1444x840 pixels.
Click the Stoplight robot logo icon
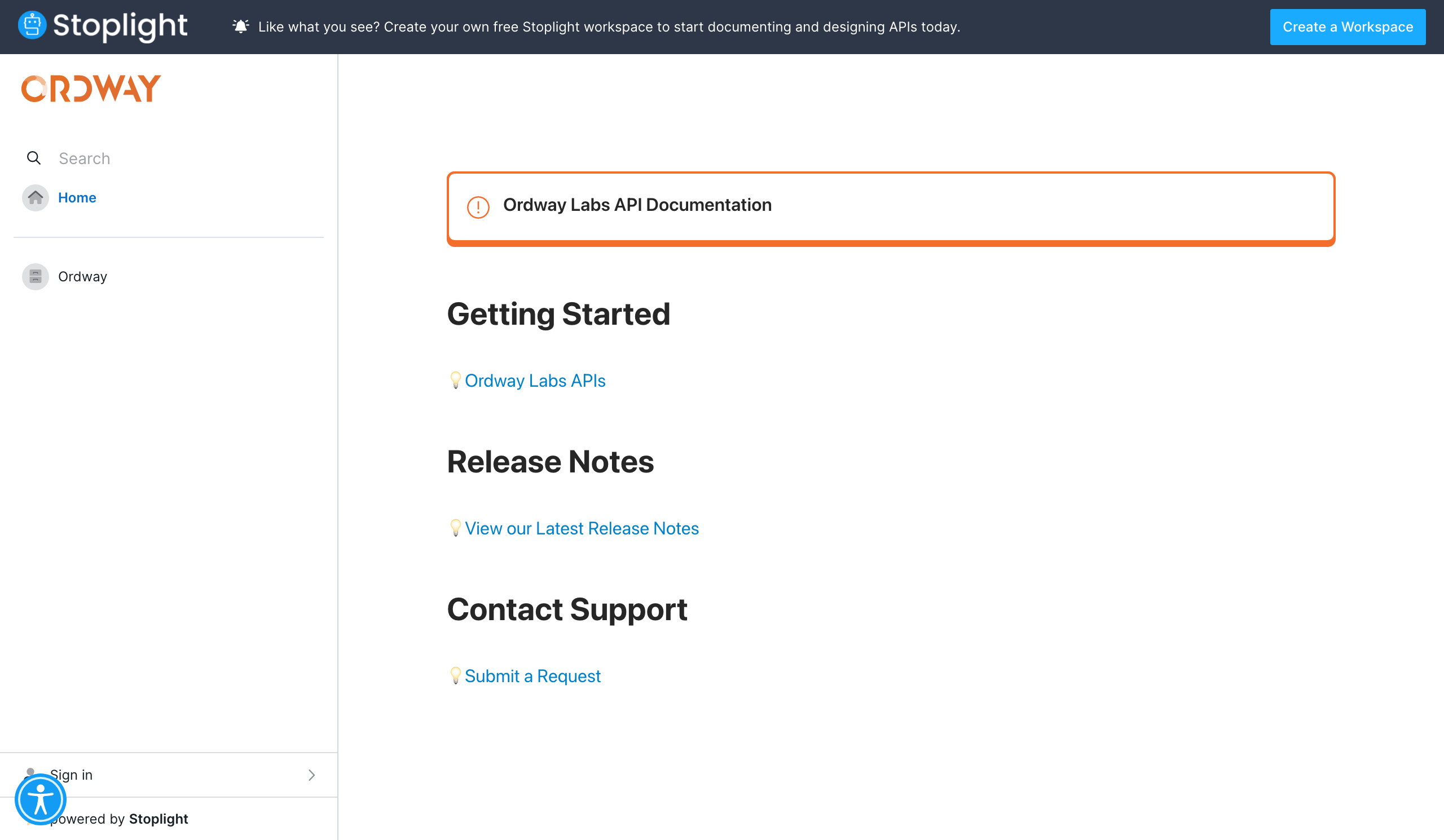click(32, 26)
